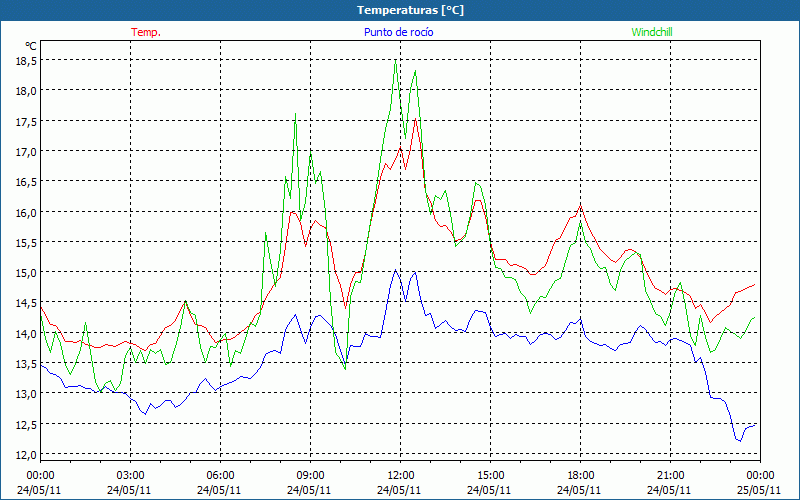Select the 15:00 time axis label
Viewport: 800px width, 500px height.
click(x=490, y=475)
